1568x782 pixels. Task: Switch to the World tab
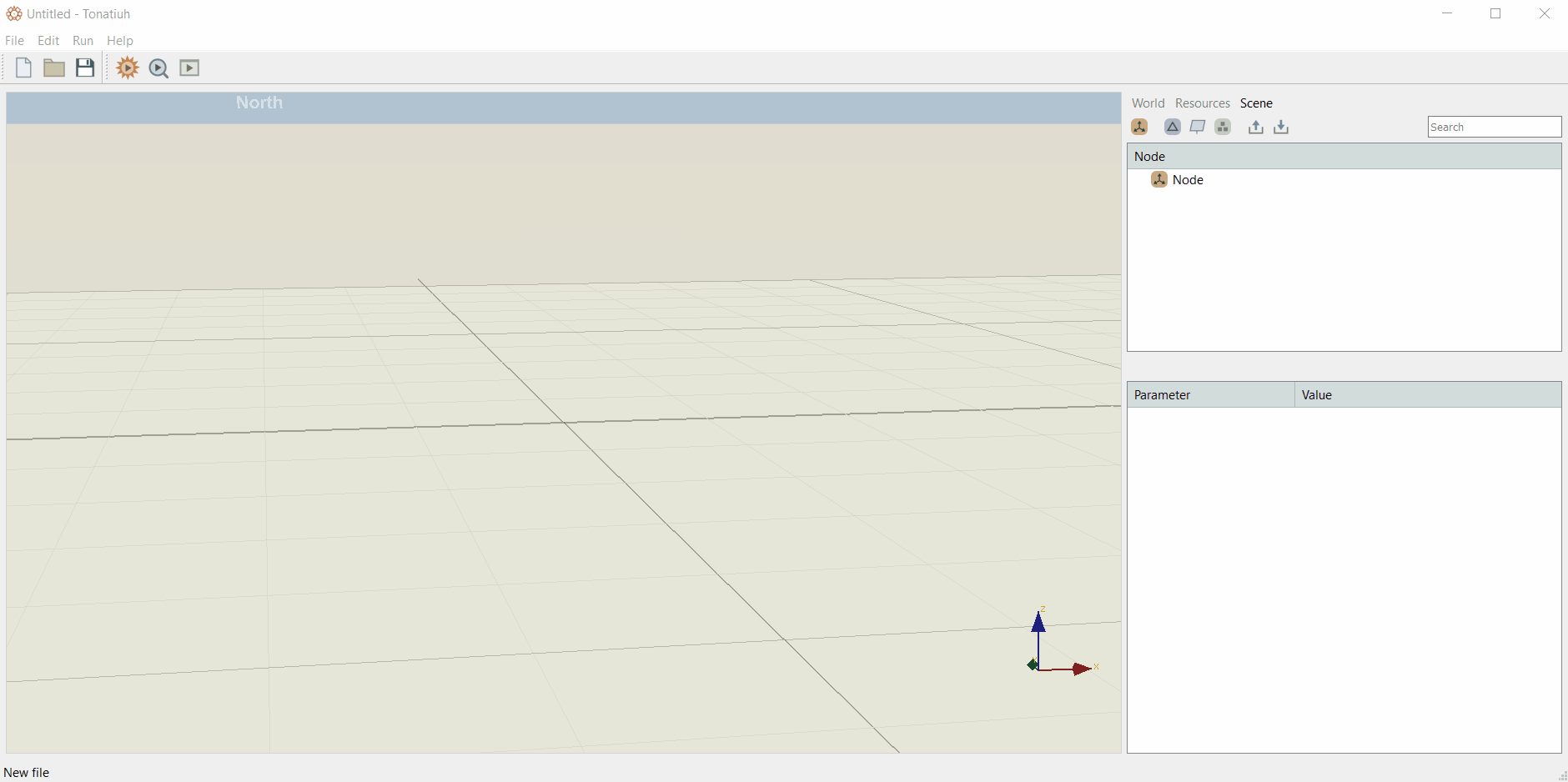[x=1148, y=103]
